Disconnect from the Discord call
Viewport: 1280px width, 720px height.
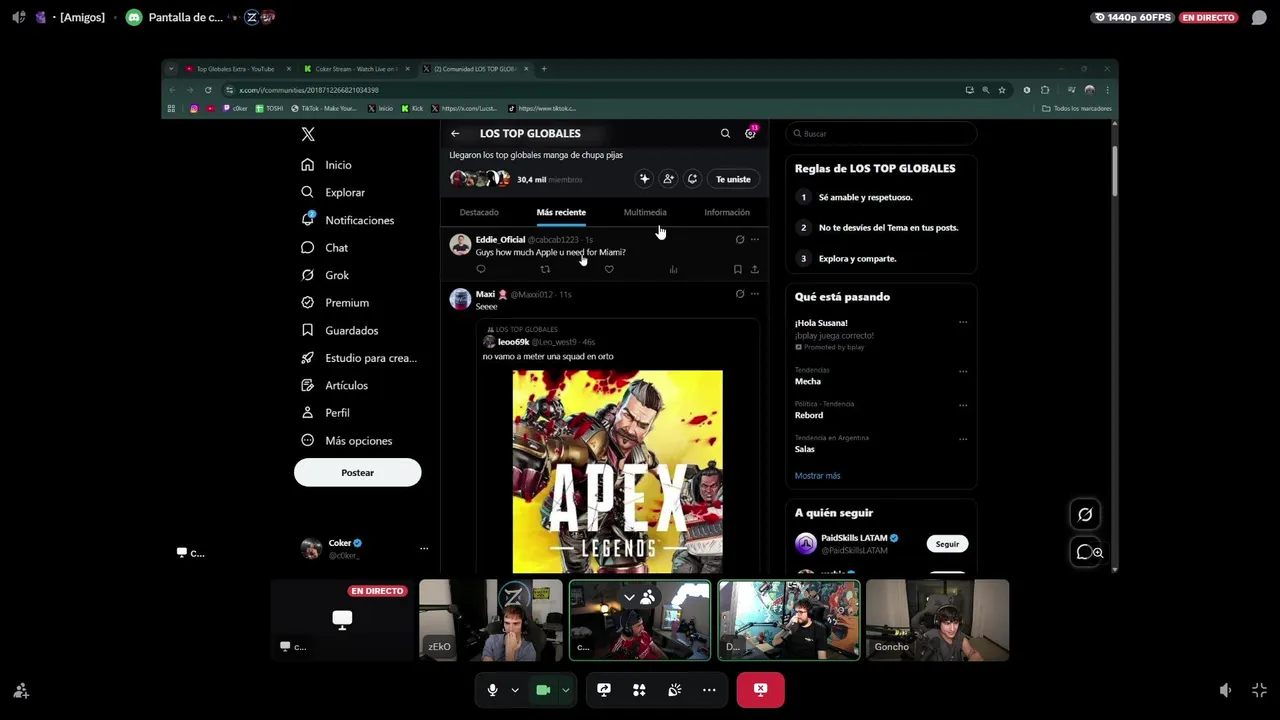click(x=760, y=690)
